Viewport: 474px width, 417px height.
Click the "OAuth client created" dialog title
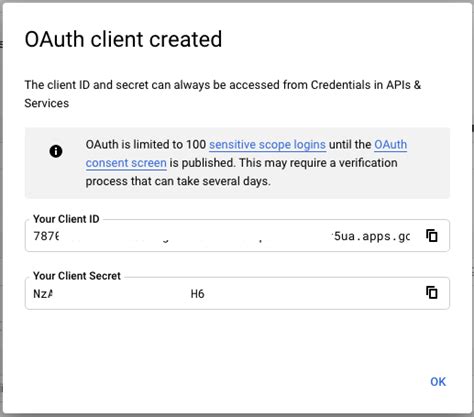pos(123,39)
